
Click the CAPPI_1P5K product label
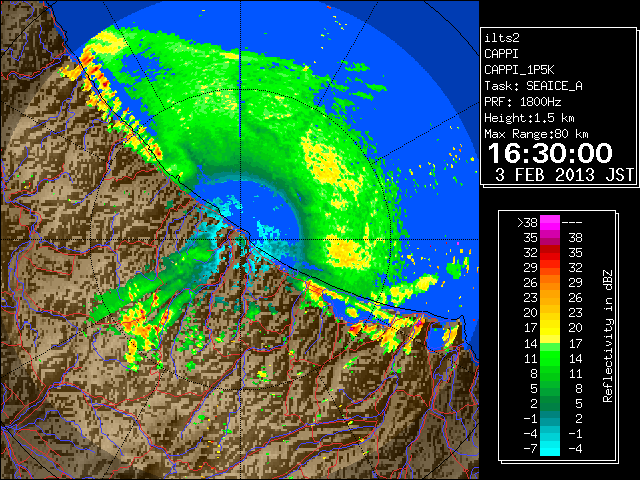pyautogui.click(x=519, y=70)
